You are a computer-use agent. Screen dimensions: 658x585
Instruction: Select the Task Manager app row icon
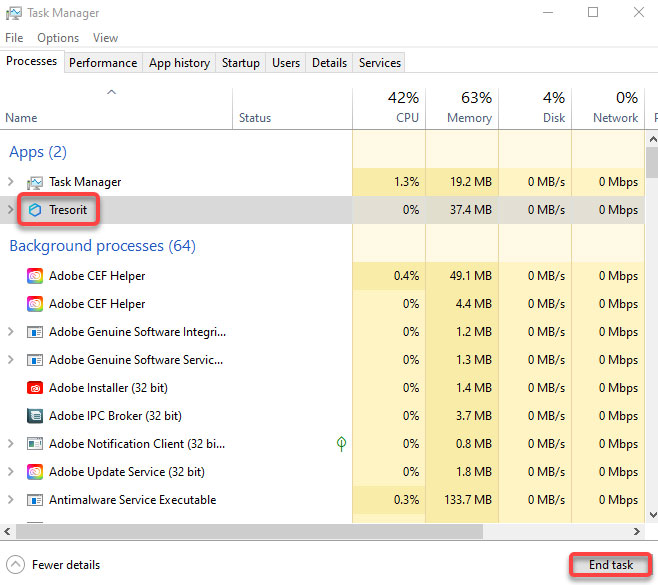[35, 182]
